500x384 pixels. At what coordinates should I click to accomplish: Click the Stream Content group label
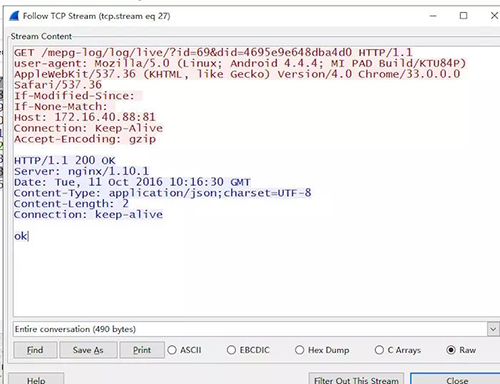[x=41, y=36]
